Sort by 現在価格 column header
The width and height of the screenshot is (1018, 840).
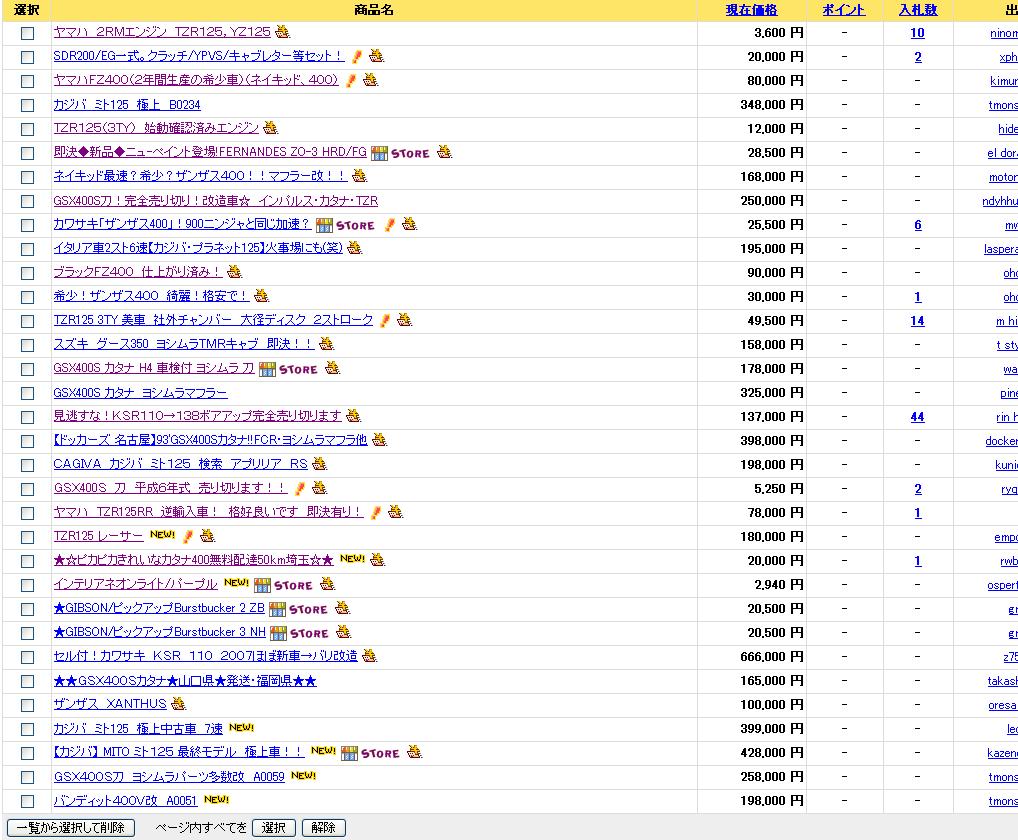pyautogui.click(x=751, y=10)
